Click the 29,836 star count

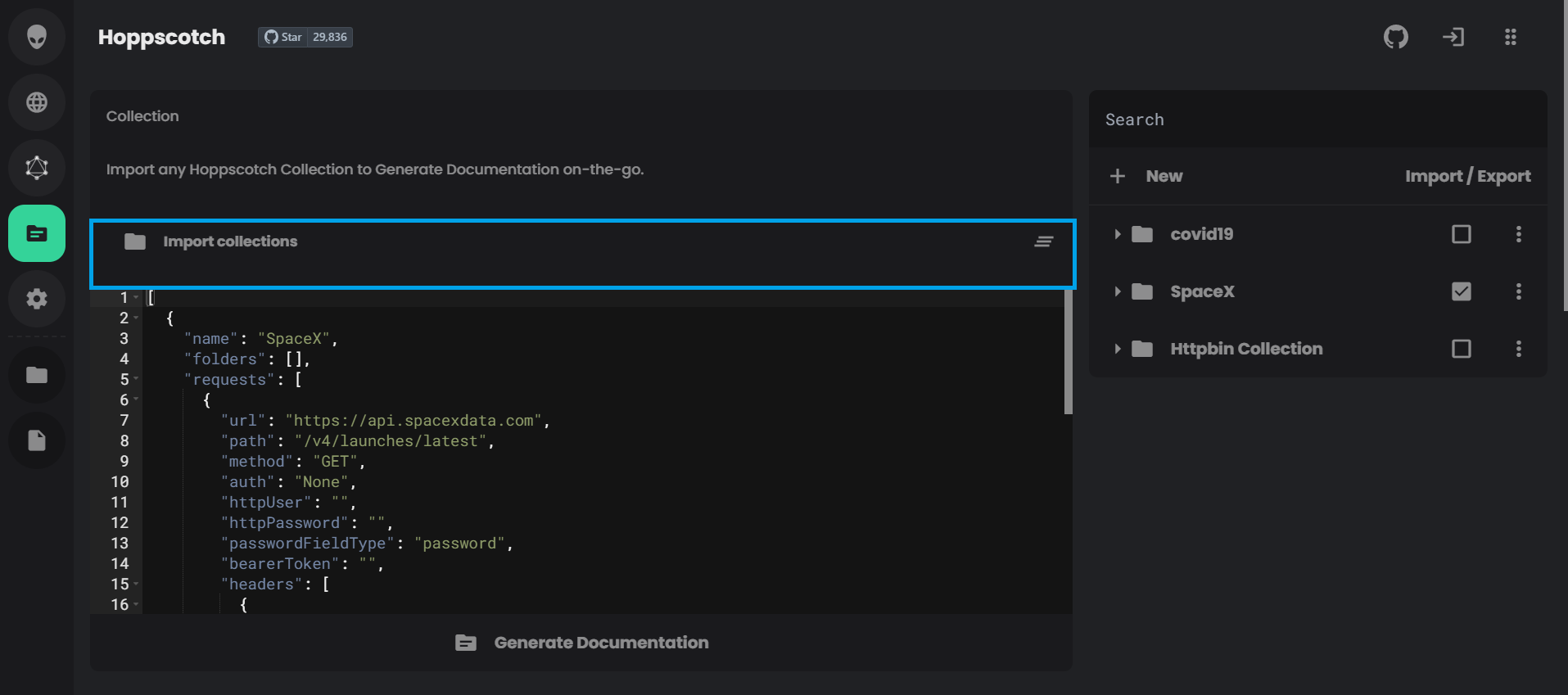click(x=330, y=37)
